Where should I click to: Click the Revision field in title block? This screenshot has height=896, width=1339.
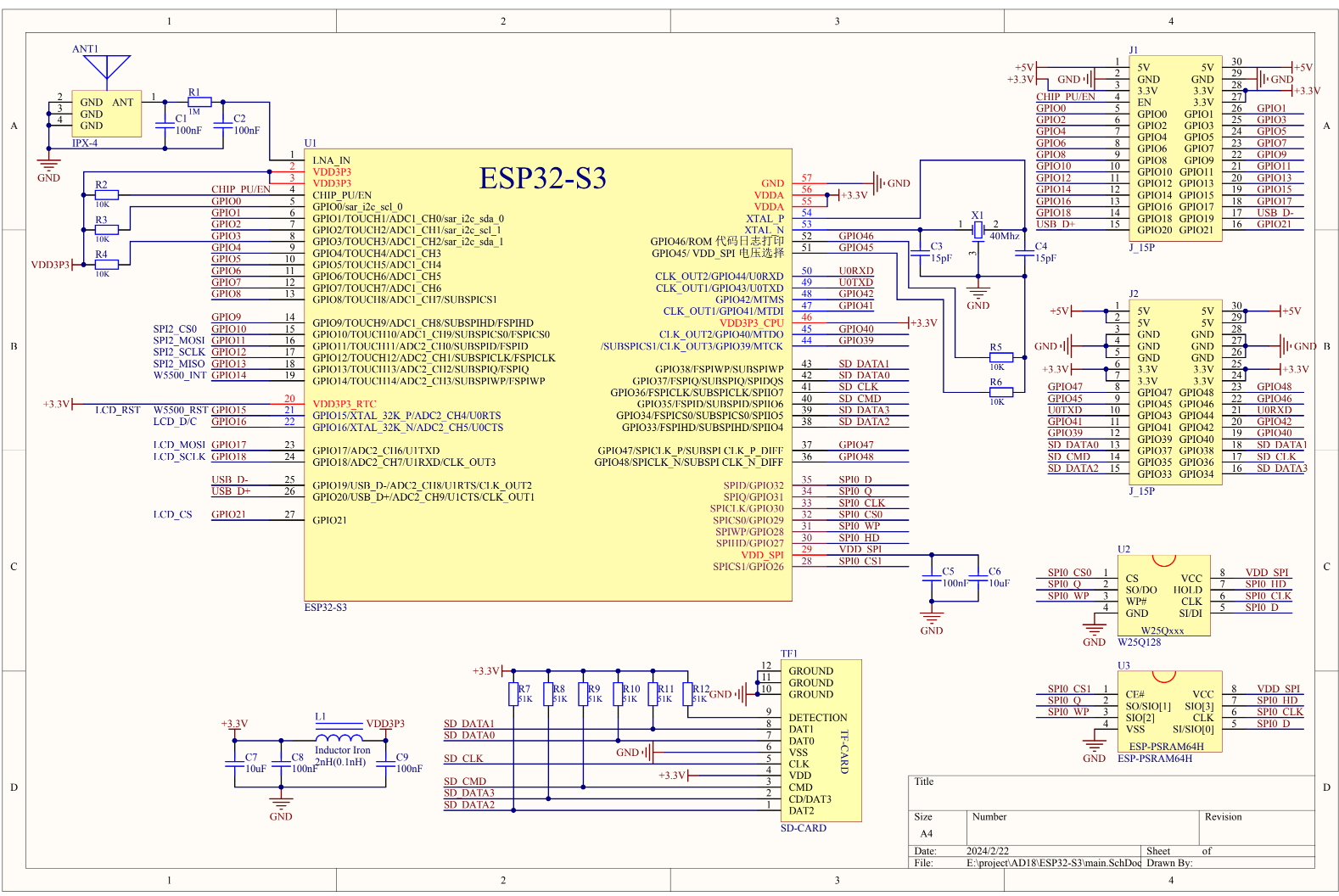(1256, 827)
